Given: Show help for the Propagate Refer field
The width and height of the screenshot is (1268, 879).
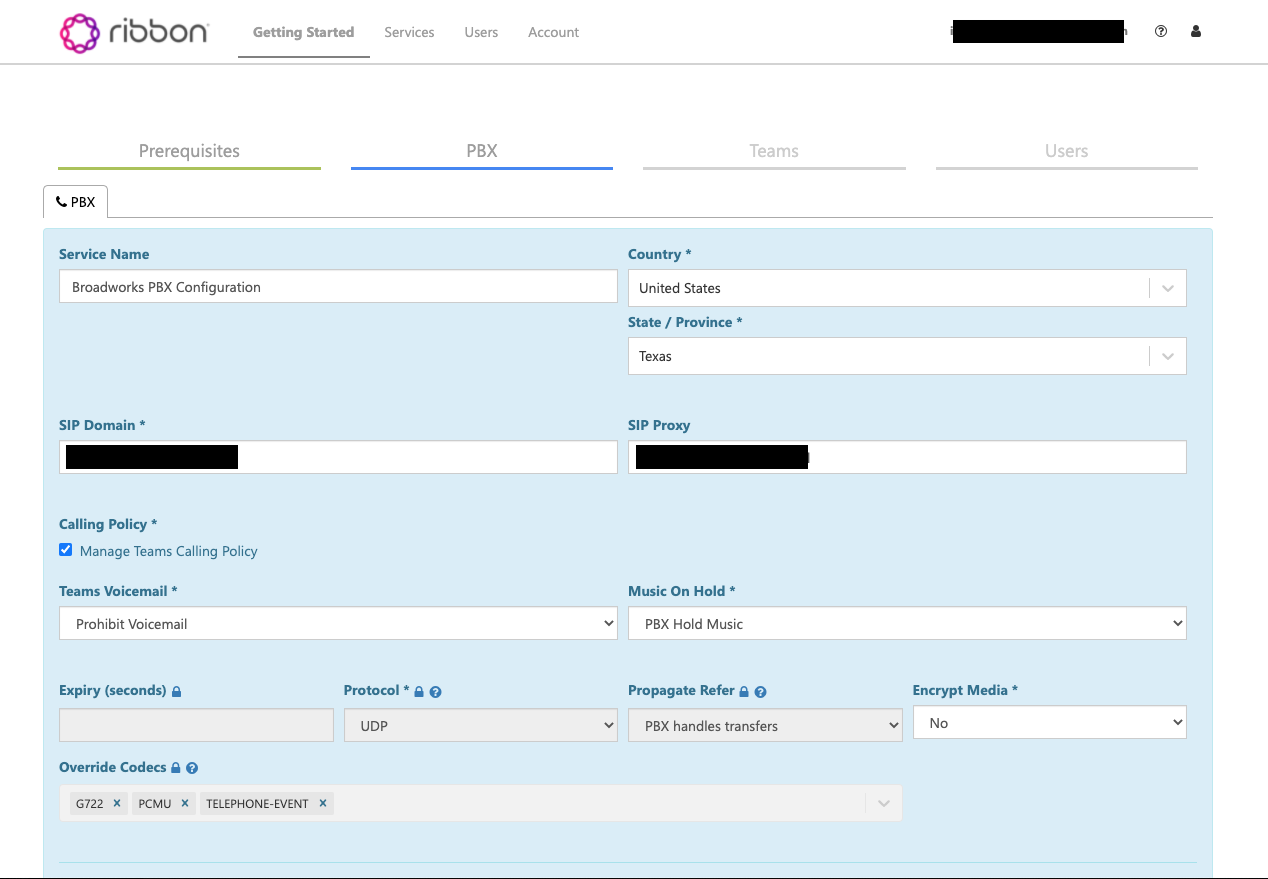Looking at the screenshot, I should click(x=761, y=691).
